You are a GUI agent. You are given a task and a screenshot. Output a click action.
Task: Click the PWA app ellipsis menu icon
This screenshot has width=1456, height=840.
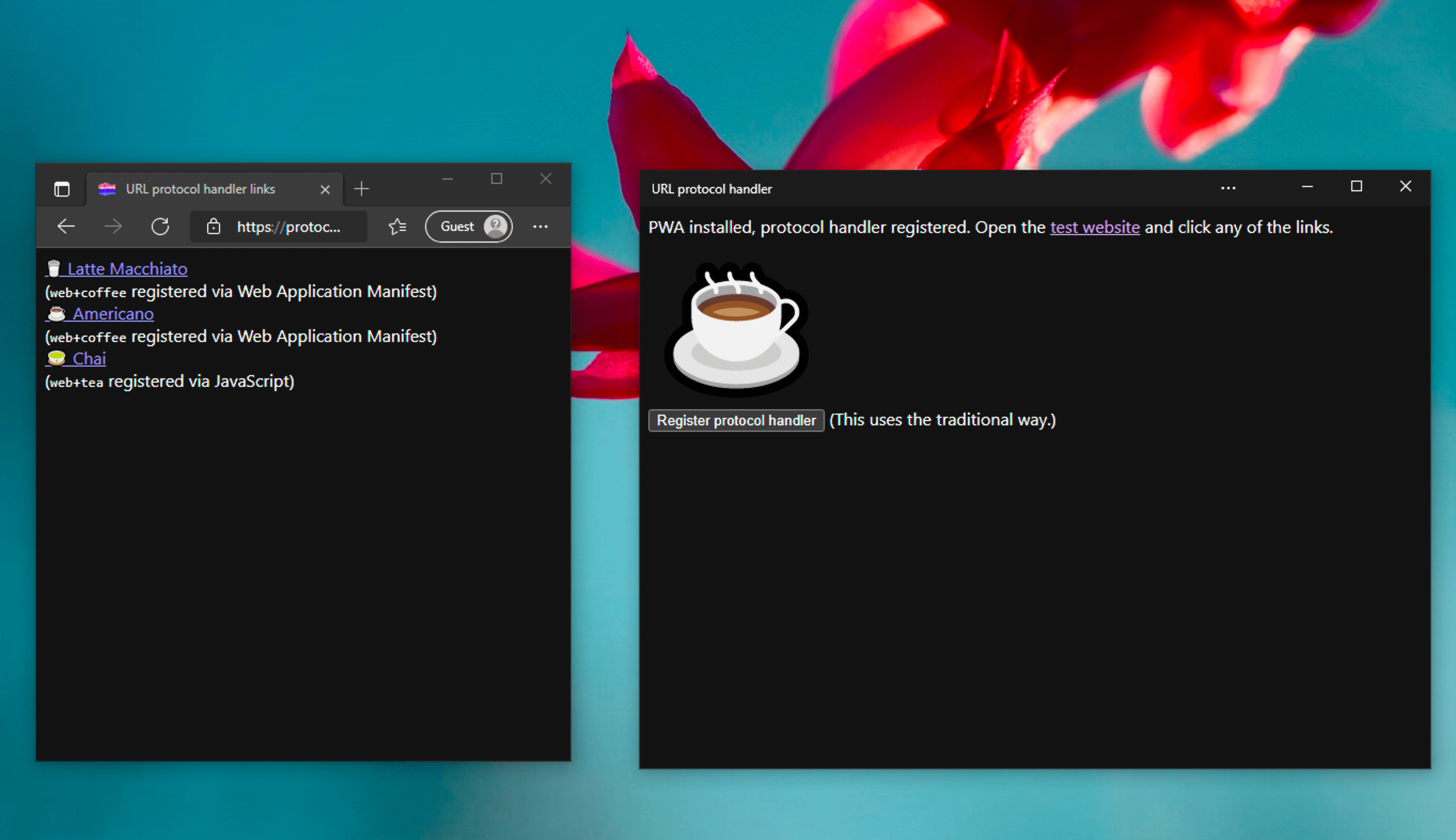pos(1228,187)
